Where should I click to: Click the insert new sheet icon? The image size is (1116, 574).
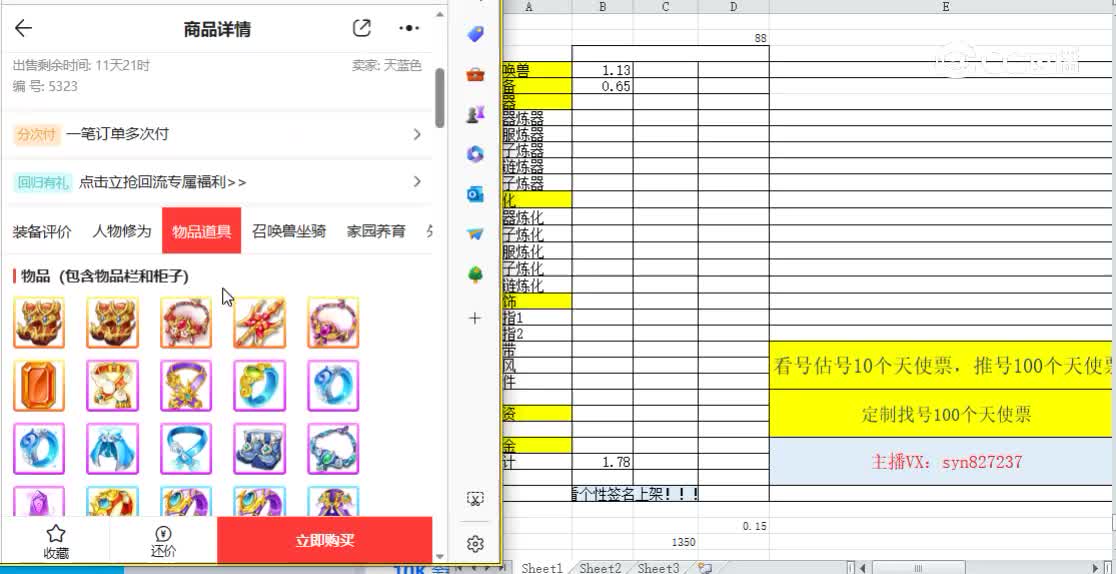coord(705,568)
